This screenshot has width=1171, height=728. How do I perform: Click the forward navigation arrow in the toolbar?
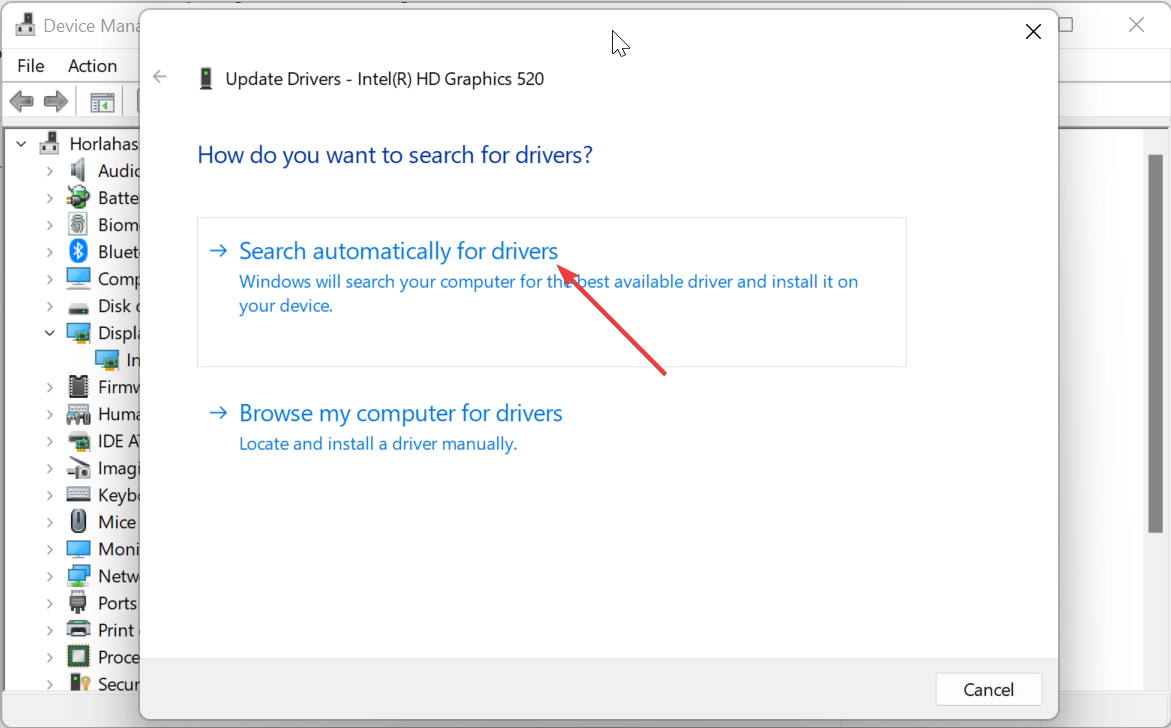click(x=55, y=100)
